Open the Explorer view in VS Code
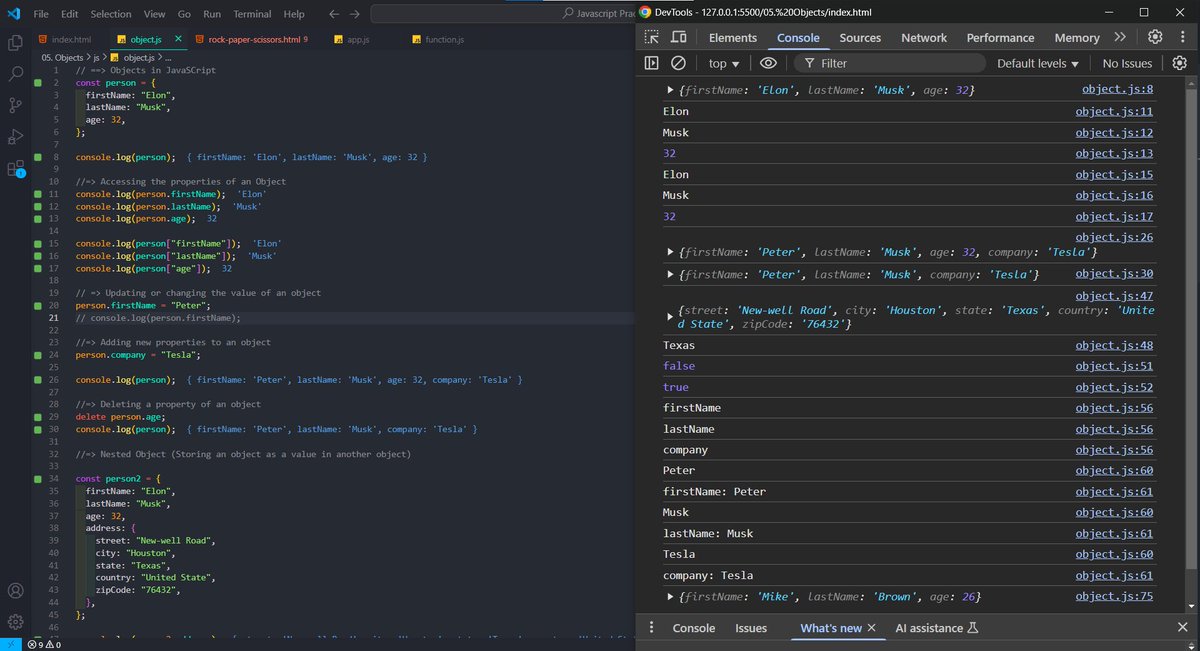 (15, 43)
